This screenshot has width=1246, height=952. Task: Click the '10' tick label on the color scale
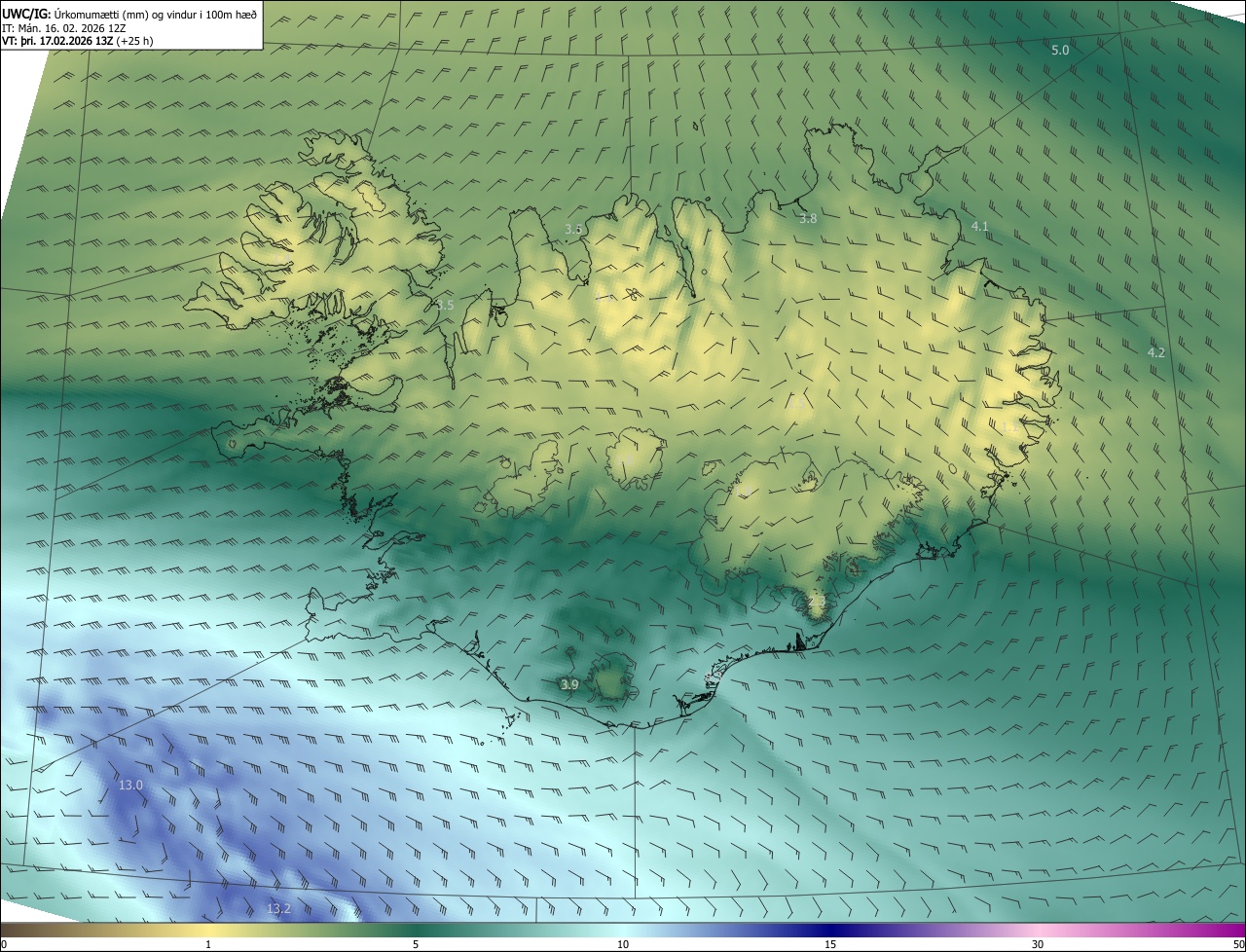click(x=623, y=945)
